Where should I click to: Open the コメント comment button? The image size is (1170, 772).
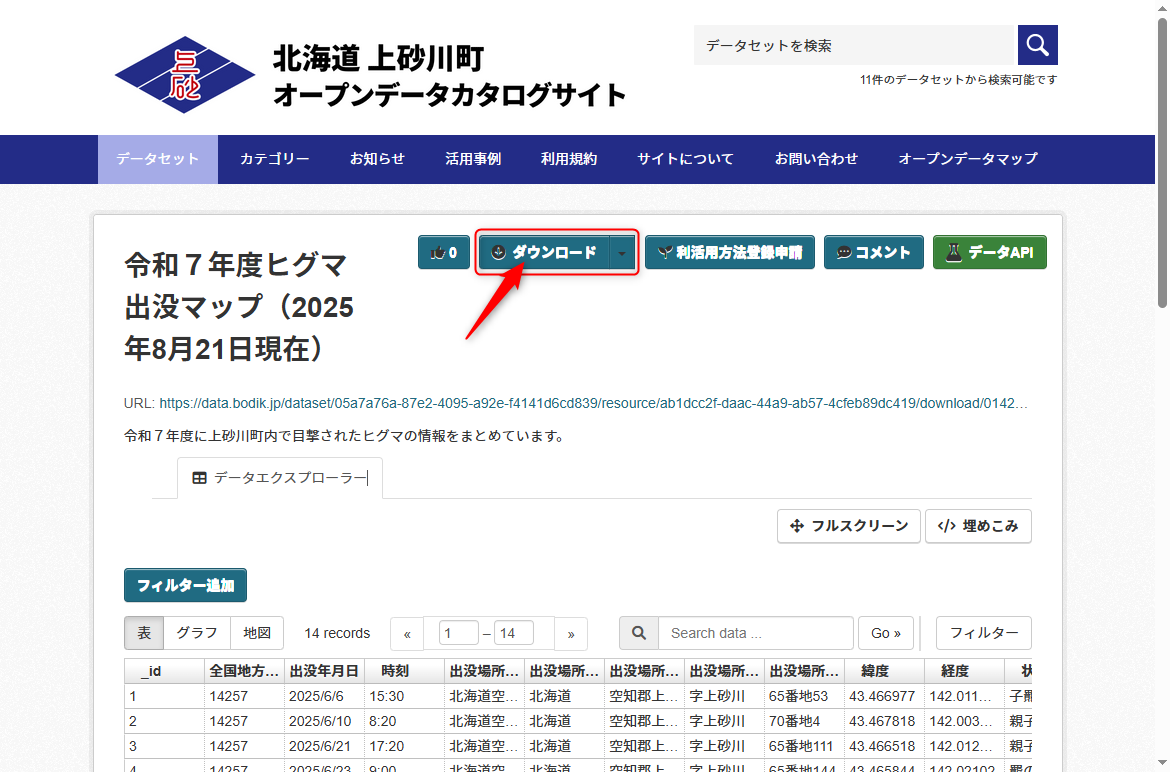873,253
